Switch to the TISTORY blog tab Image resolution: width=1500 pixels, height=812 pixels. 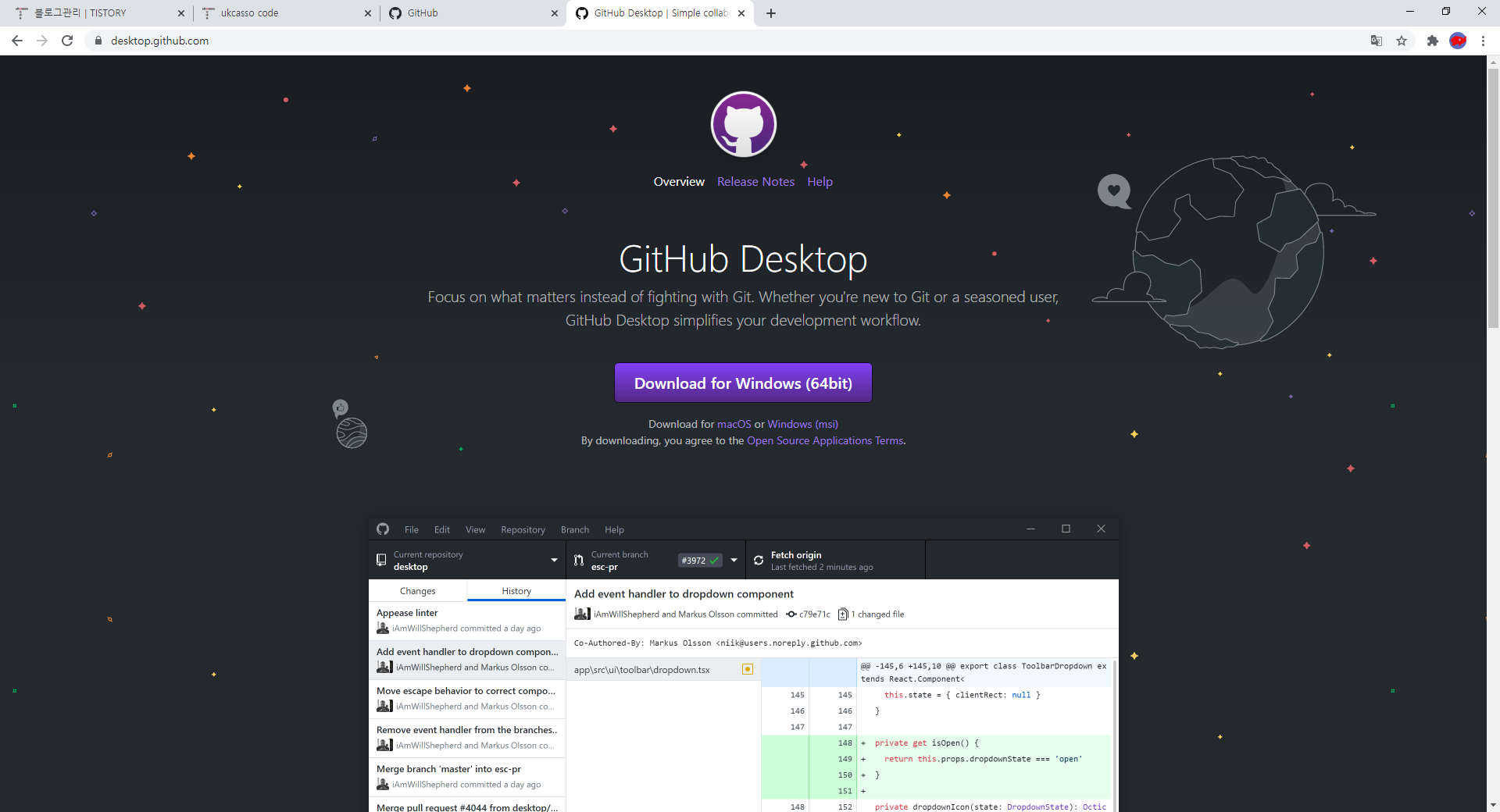tap(99, 13)
